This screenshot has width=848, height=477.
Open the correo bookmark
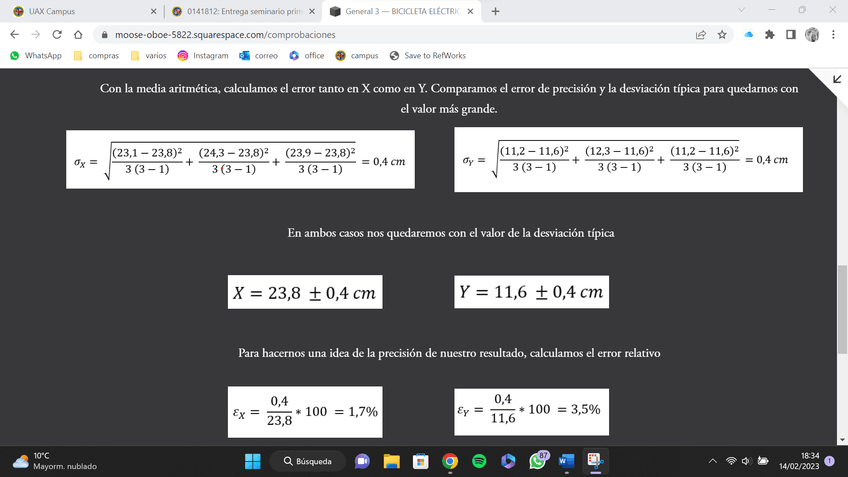(x=259, y=56)
